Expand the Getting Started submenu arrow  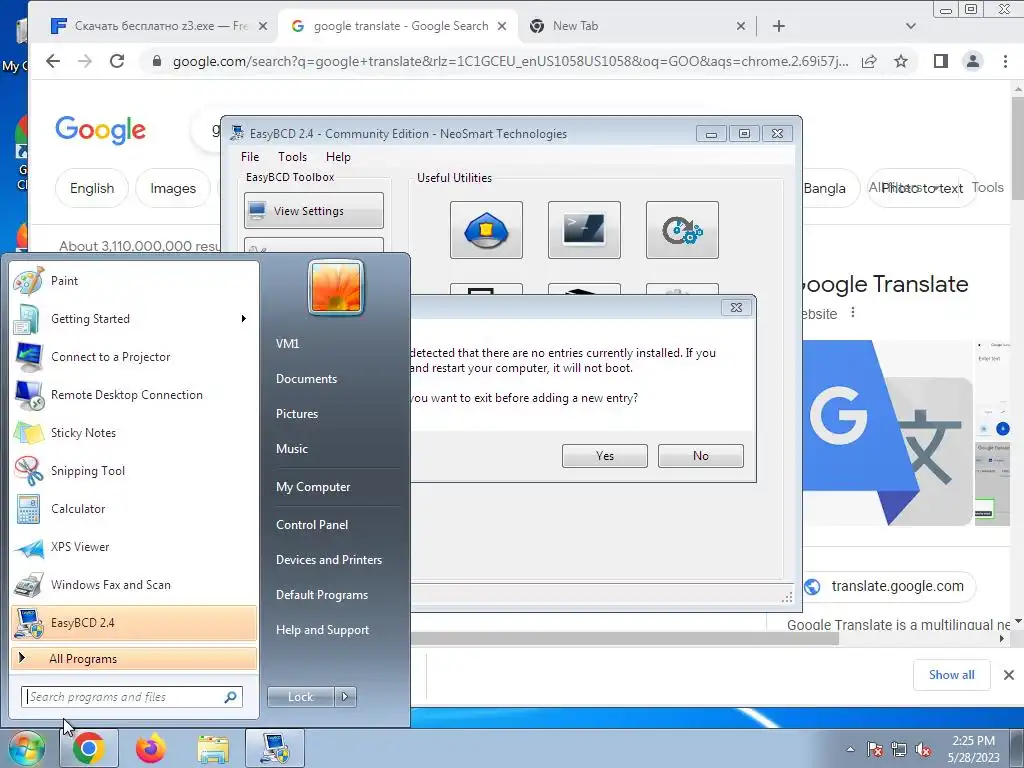click(x=244, y=319)
